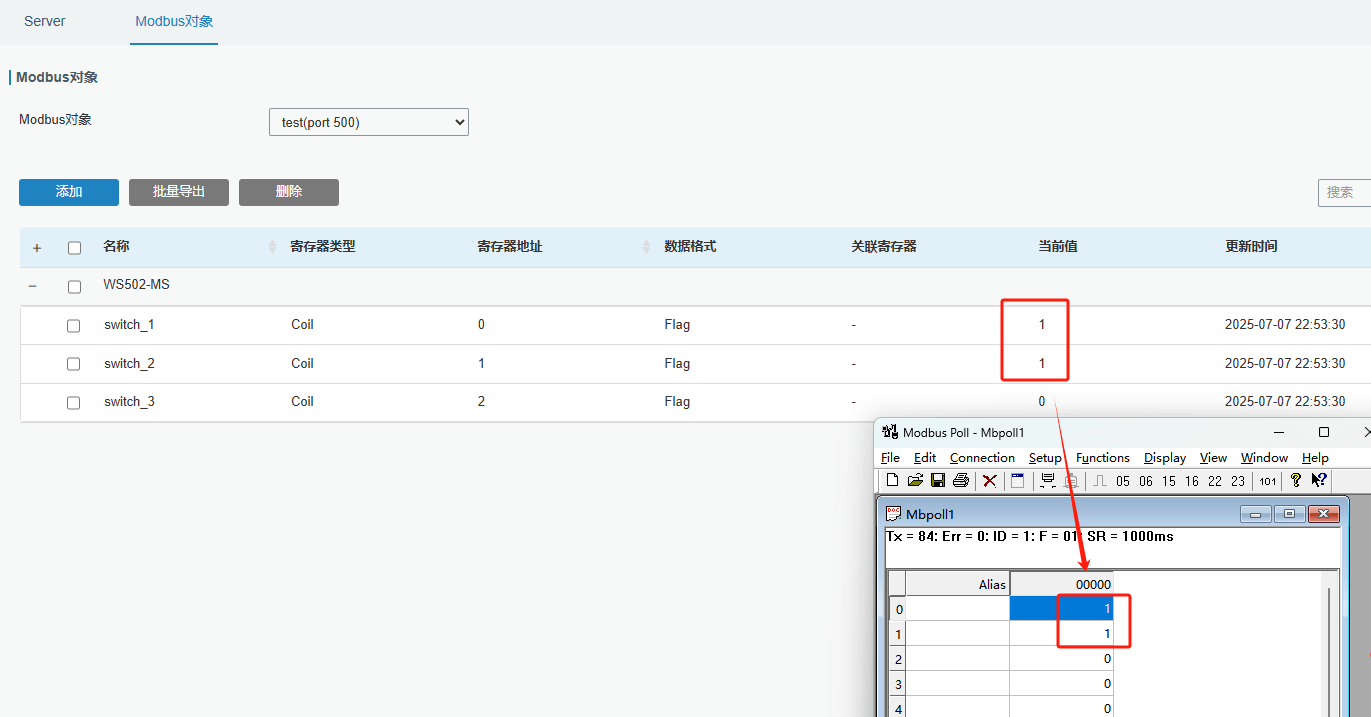
Task: Click the yellow question mark Help icon
Action: coord(1296,481)
